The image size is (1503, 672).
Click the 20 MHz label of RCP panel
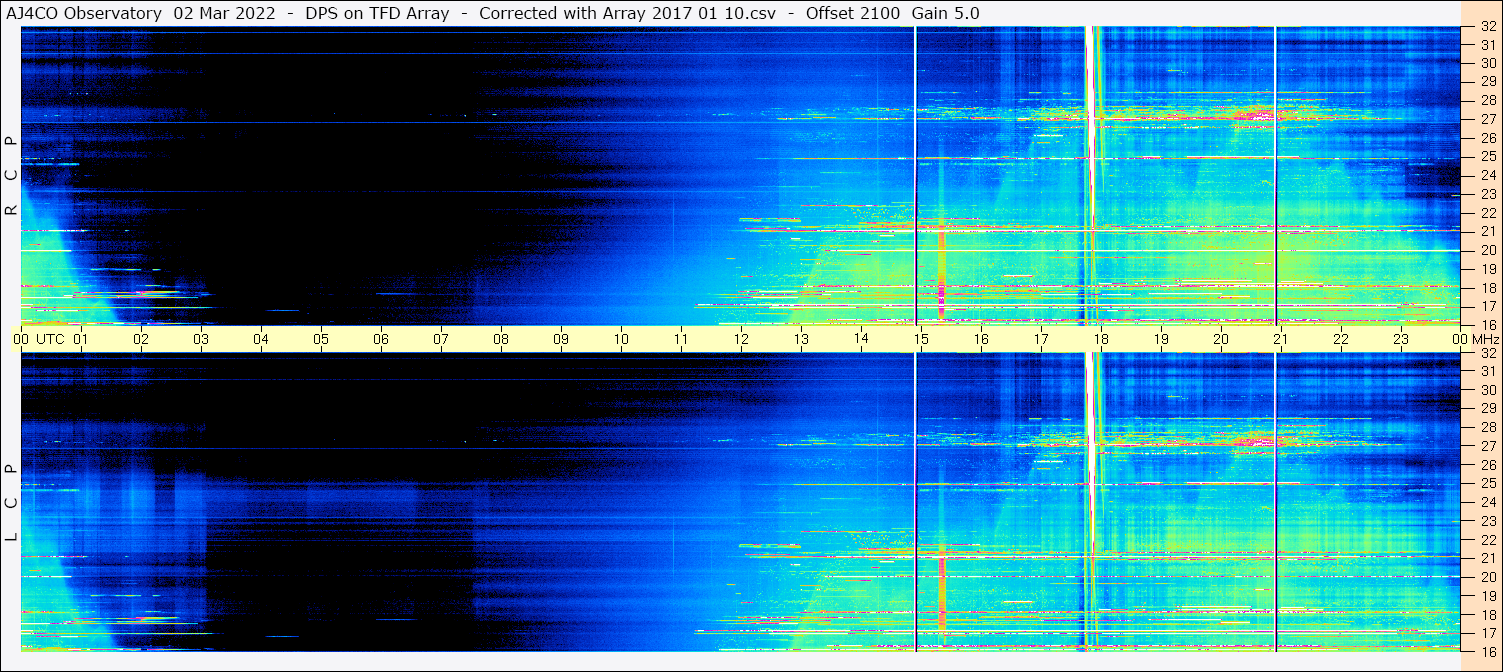(x=1487, y=250)
